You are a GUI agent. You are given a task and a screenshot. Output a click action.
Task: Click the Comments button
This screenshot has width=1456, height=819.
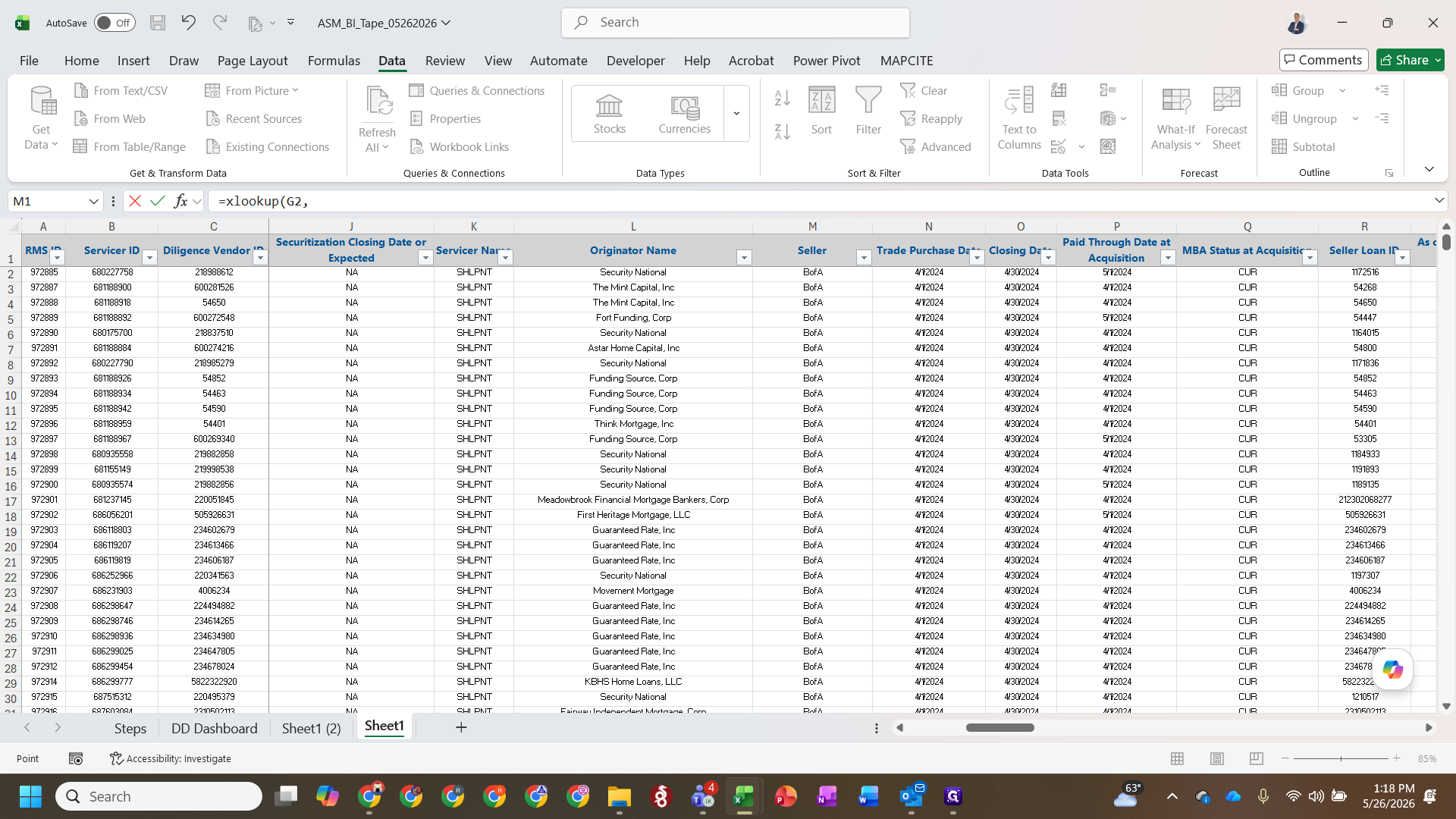pos(1323,60)
